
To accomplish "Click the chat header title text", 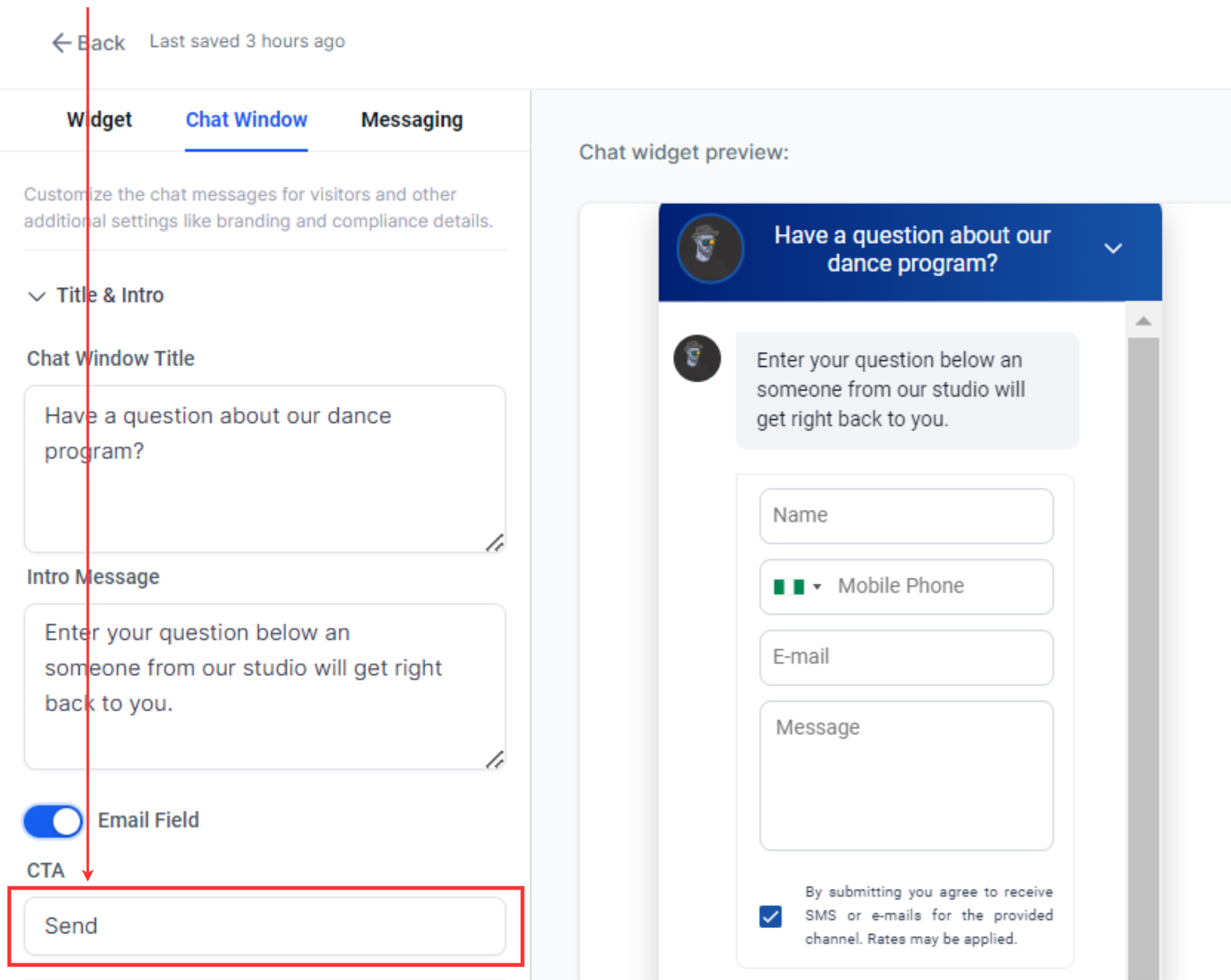I will (912, 249).
